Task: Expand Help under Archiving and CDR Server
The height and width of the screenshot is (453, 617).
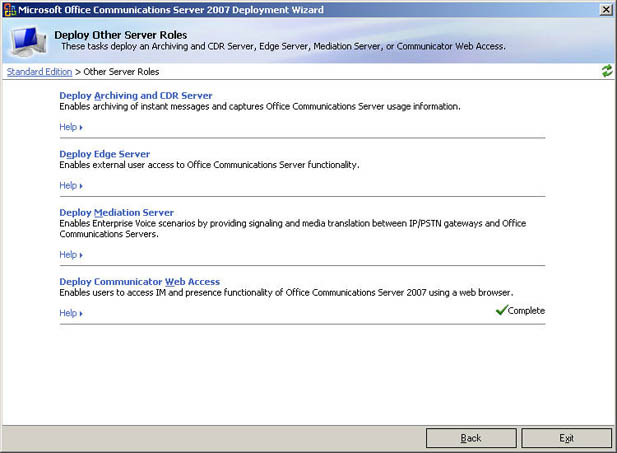Action: point(70,127)
